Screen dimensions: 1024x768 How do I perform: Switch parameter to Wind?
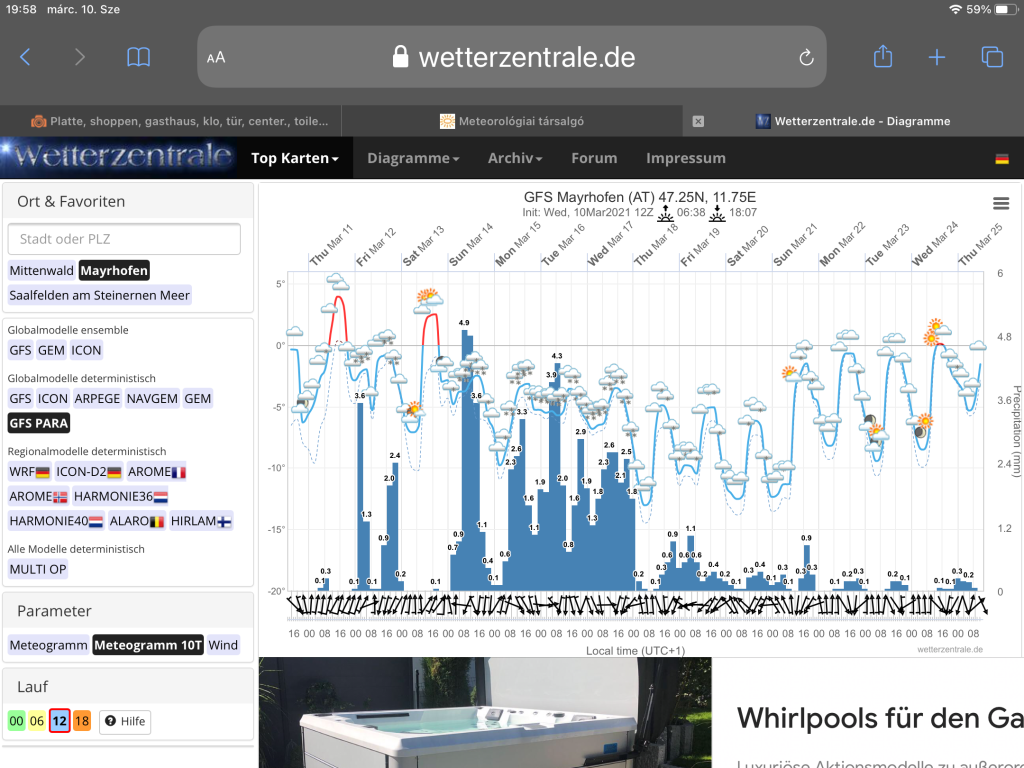tap(223, 645)
